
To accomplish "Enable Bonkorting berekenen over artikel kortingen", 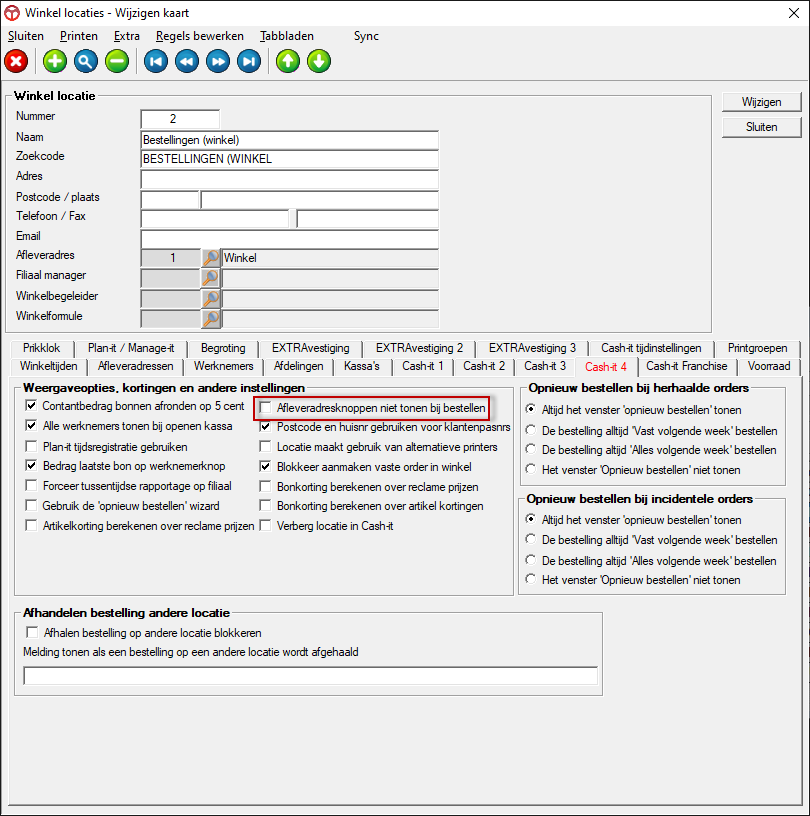I will pyautogui.click(x=265, y=505).
